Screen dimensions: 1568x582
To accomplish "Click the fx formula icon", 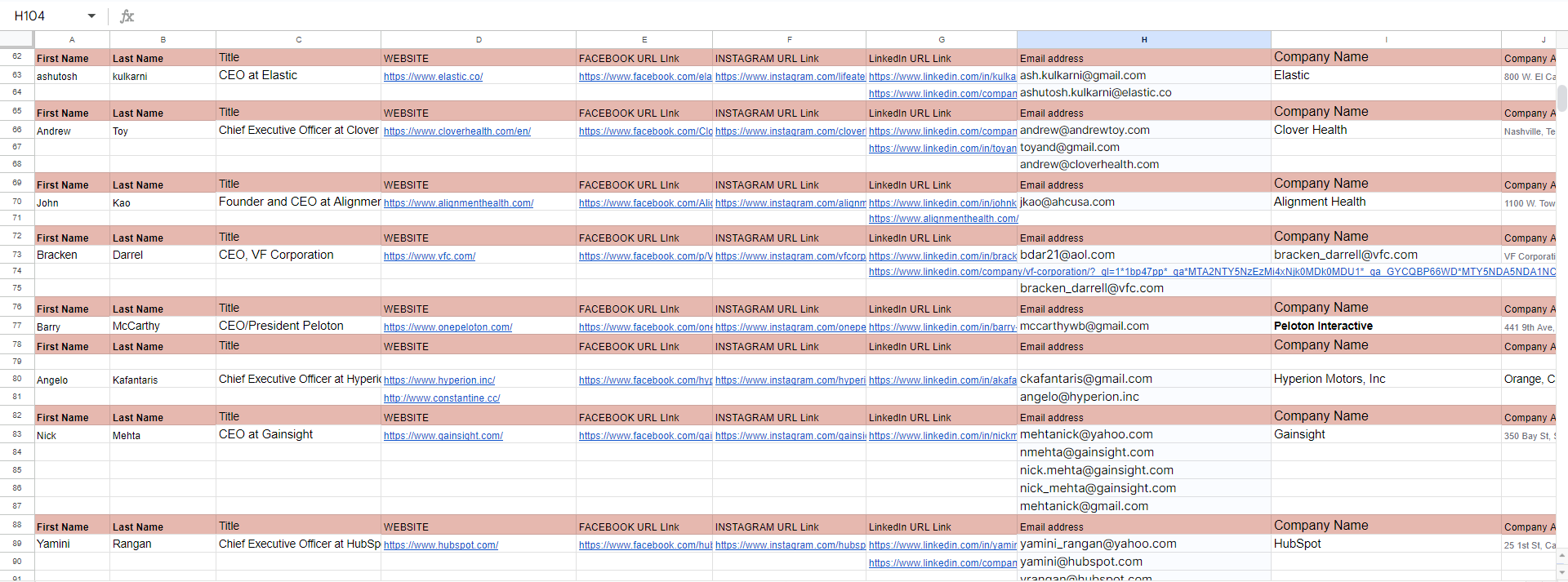I will tap(127, 16).
